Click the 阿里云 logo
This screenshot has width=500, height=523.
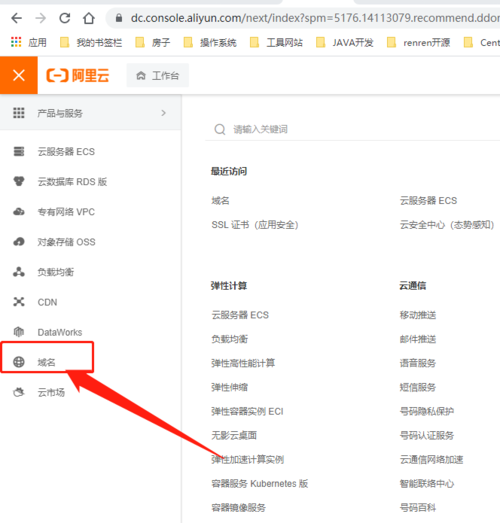(78, 75)
